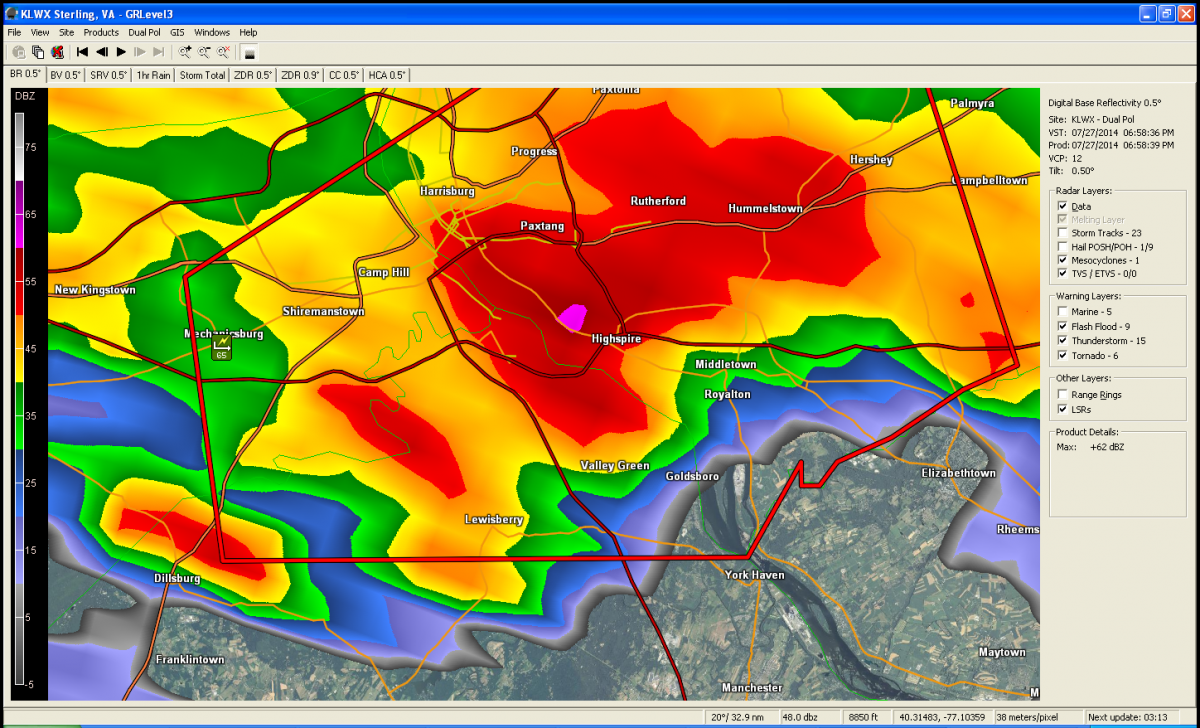The image size is (1200, 728).
Task: Toggle Mesocyclones - 1 checkbox
Action: (x=1063, y=260)
